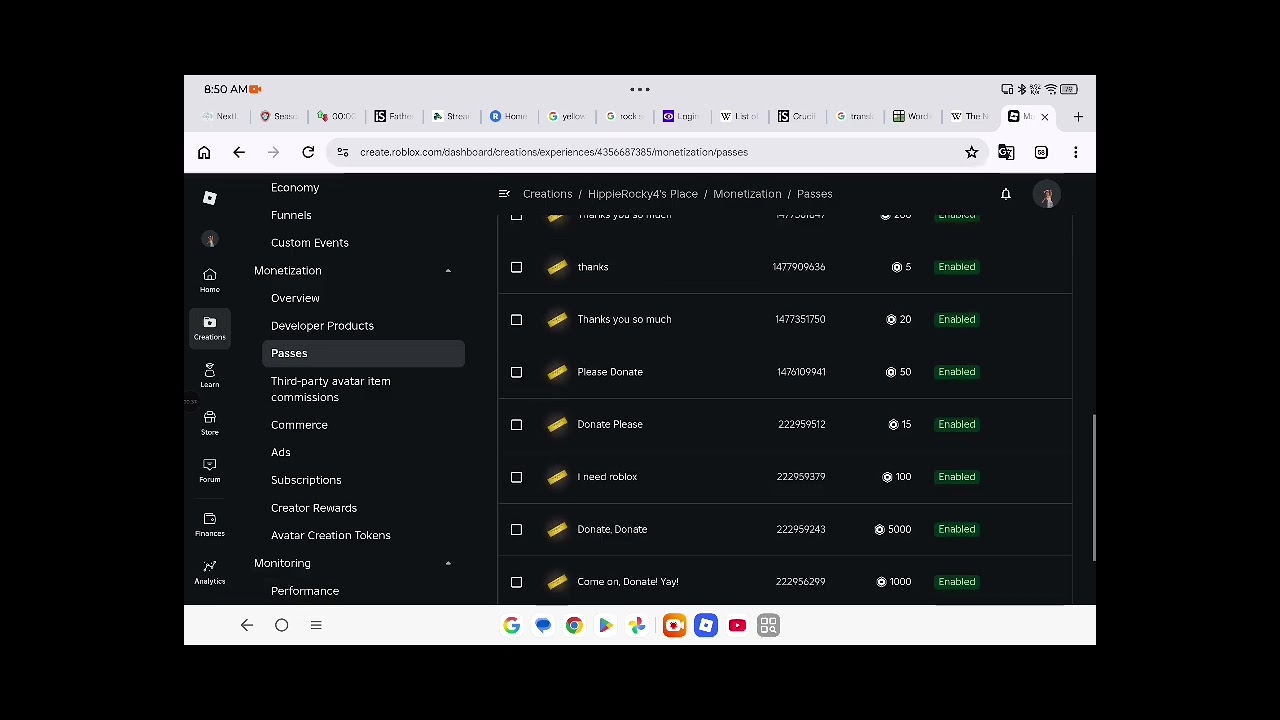The width and height of the screenshot is (1280, 720).
Task: Go to Monetization breadcrumb
Action: point(747,194)
